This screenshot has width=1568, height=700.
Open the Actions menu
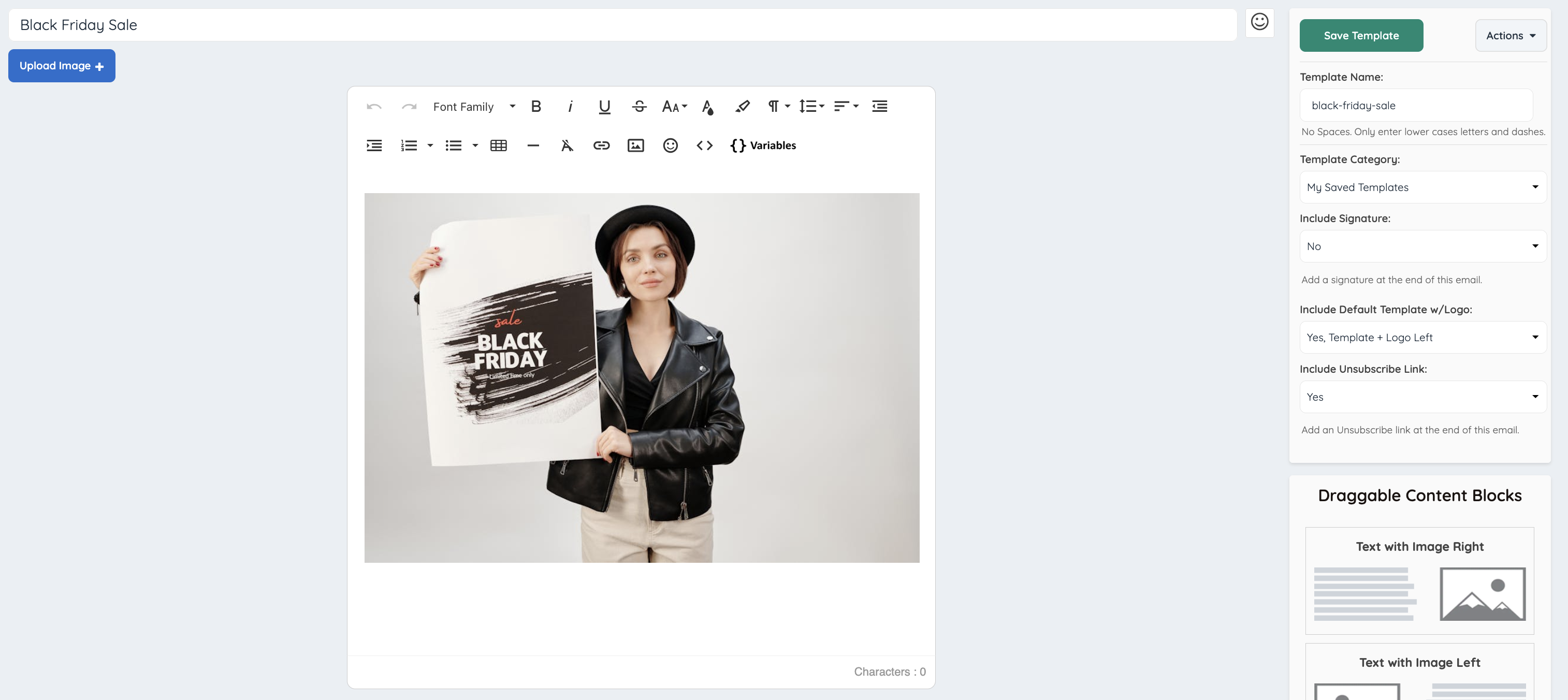(1509, 35)
